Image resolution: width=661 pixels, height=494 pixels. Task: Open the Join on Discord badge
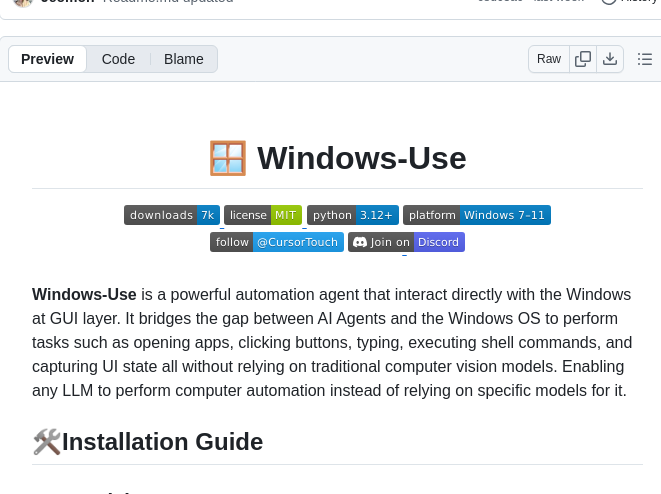[x=406, y=242]
